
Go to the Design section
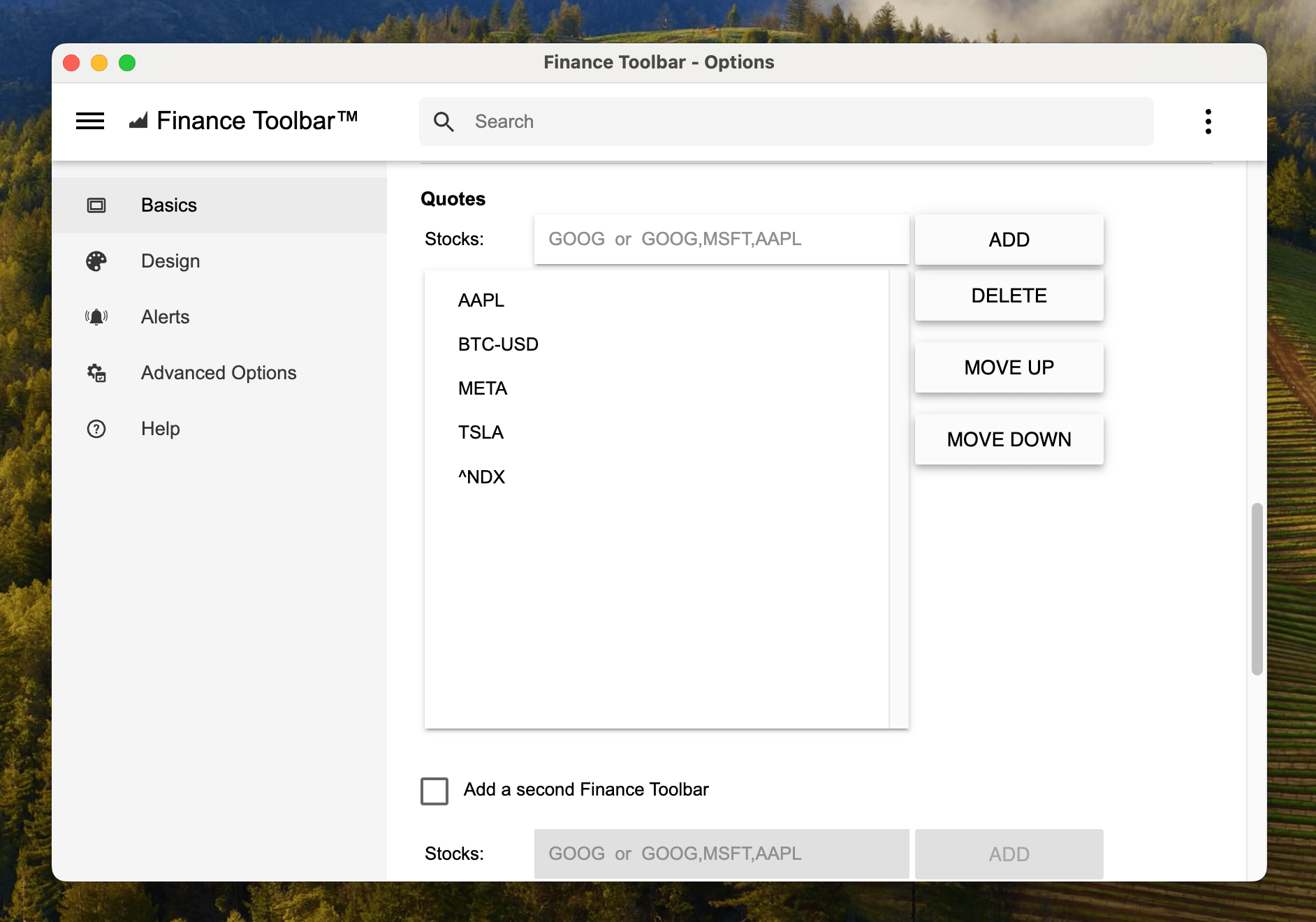(219, 261)
